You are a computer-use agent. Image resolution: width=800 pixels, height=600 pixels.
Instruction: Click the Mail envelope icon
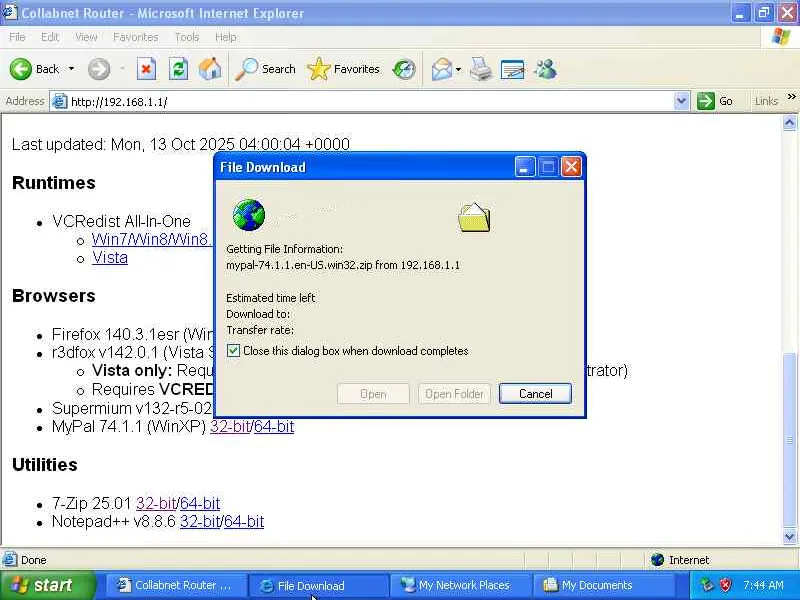442,69
